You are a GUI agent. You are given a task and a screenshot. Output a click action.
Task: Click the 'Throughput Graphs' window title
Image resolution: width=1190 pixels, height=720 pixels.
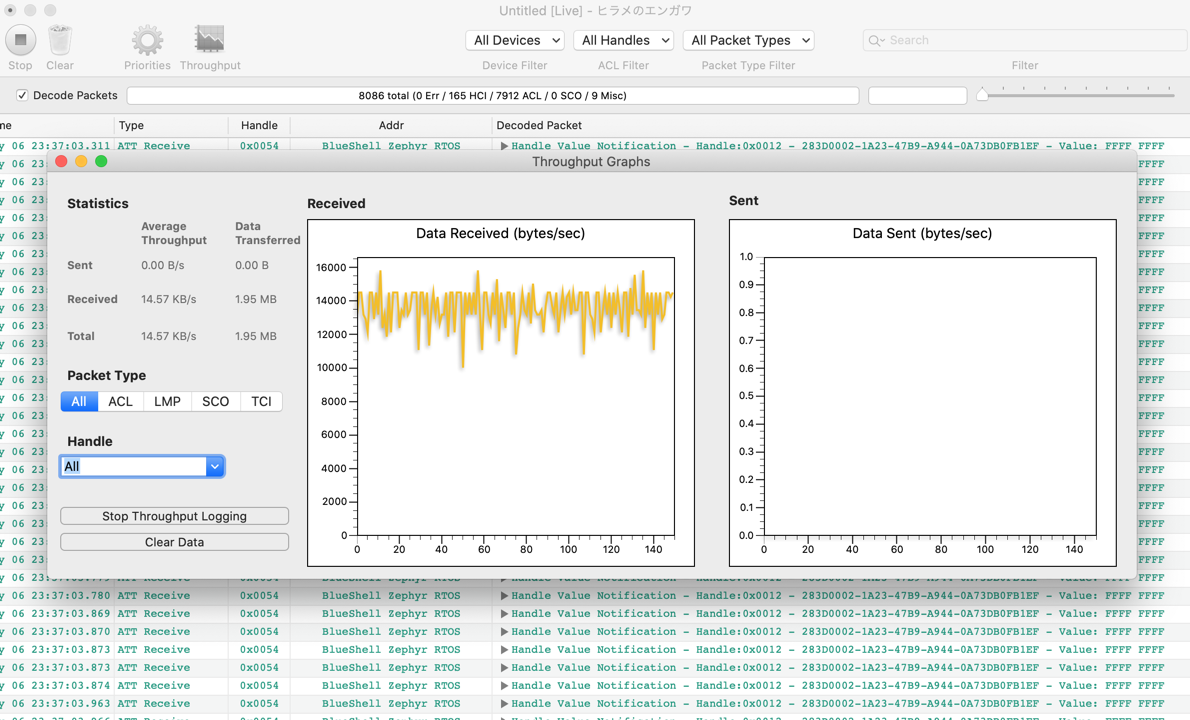(x=591, y=162)
